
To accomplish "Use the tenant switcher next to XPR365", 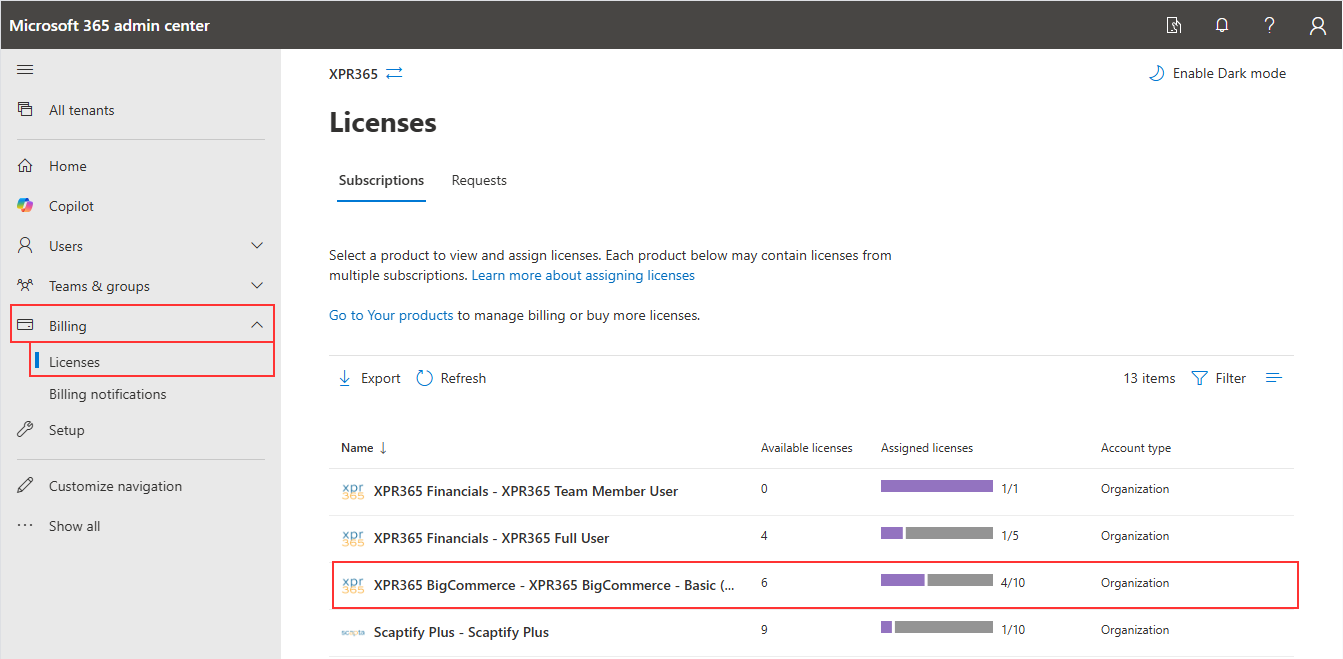I will point(395,72).
